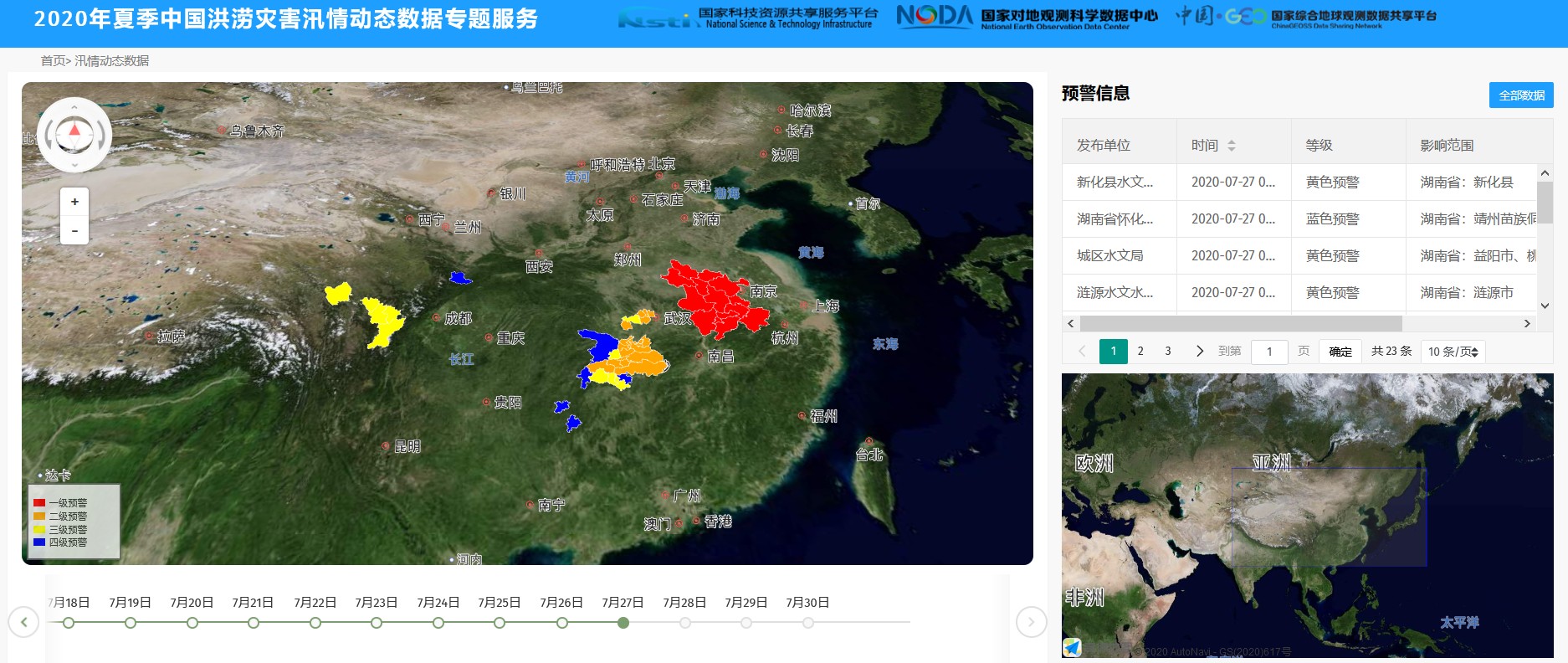1568x663 pixels.
Task: Click the blue arrow logo on minimap
Action: click(1072, 647)
